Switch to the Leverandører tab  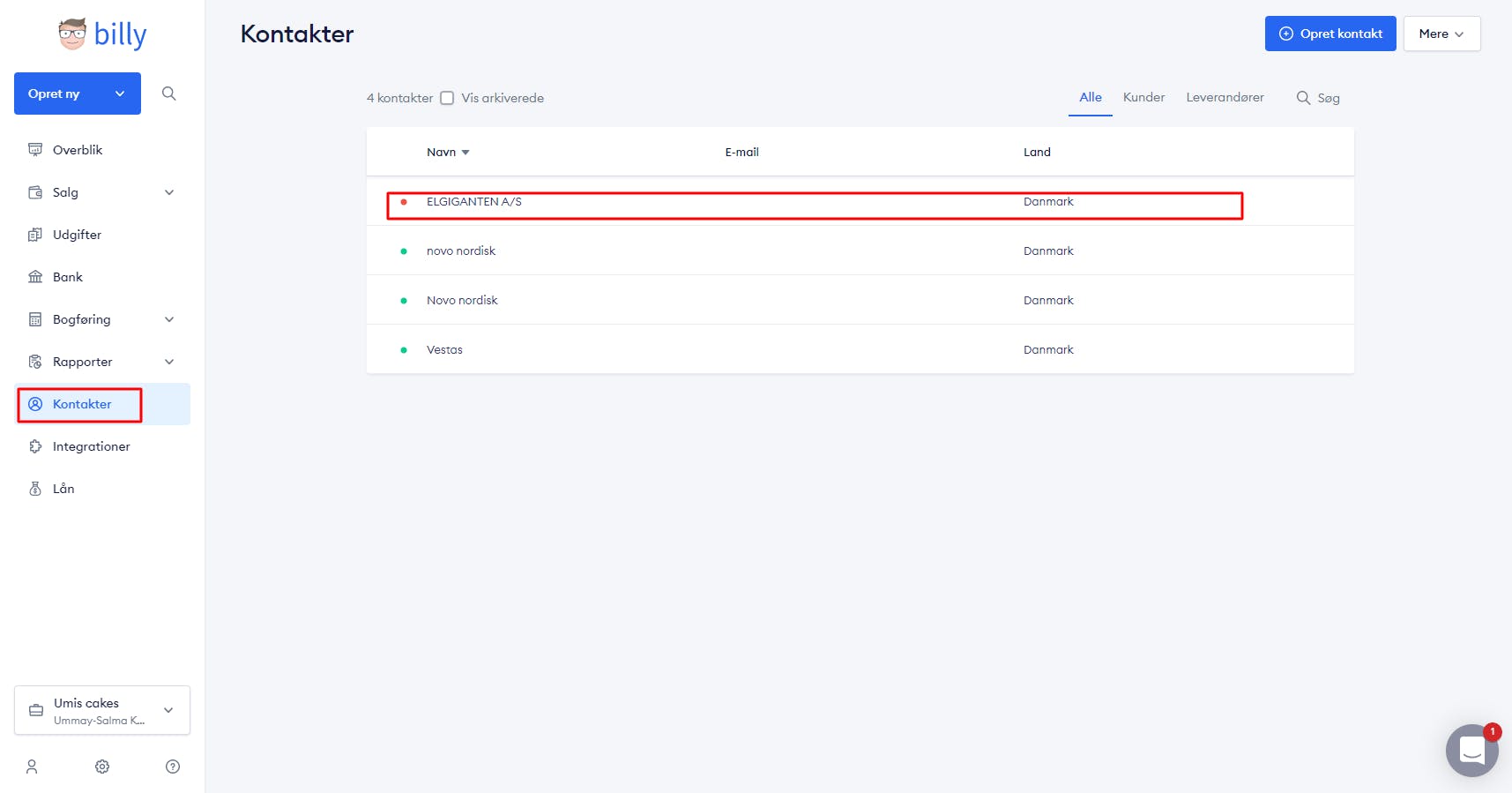(1225, 97)
